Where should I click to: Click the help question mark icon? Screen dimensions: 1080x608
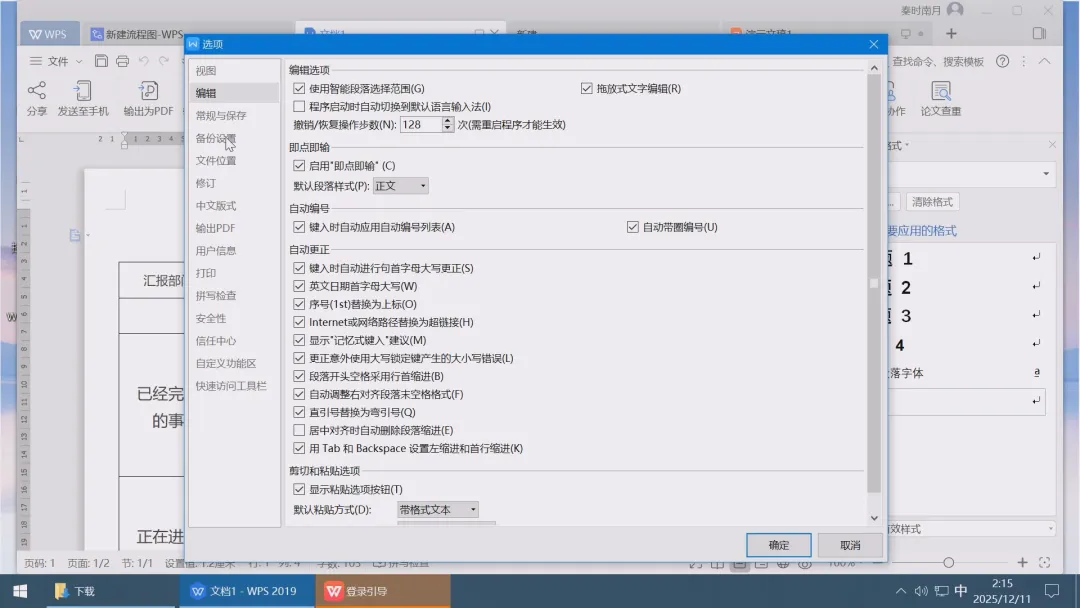(x=1002, y=61)
